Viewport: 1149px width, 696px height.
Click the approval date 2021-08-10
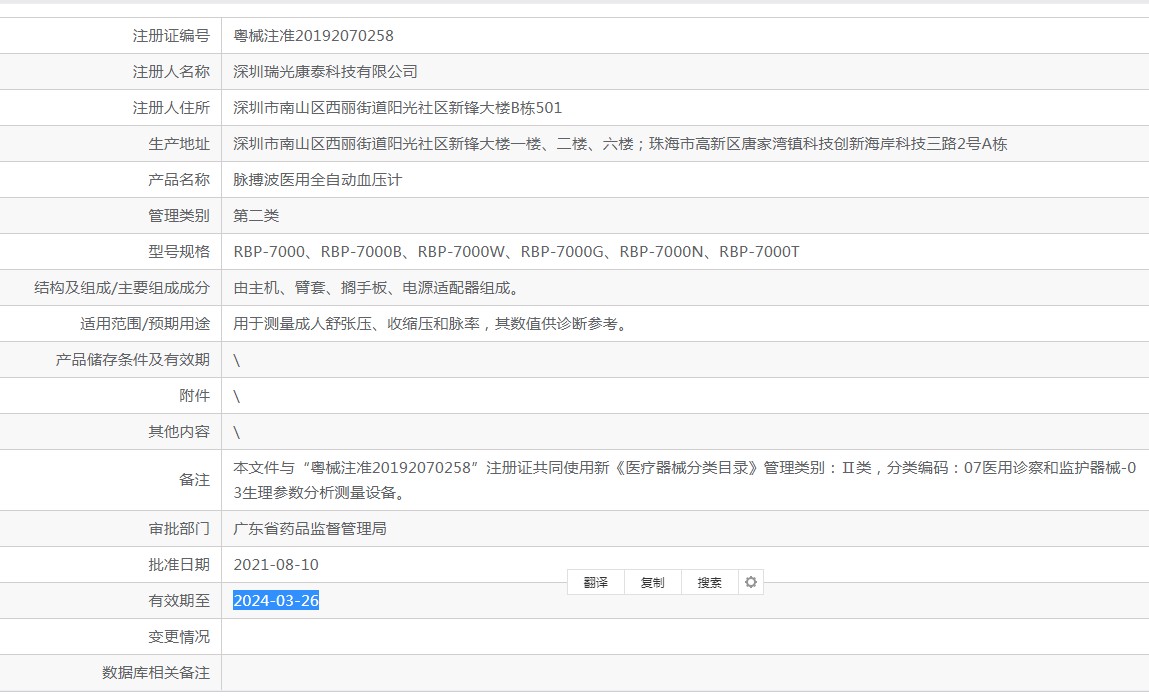coord(276,565)
